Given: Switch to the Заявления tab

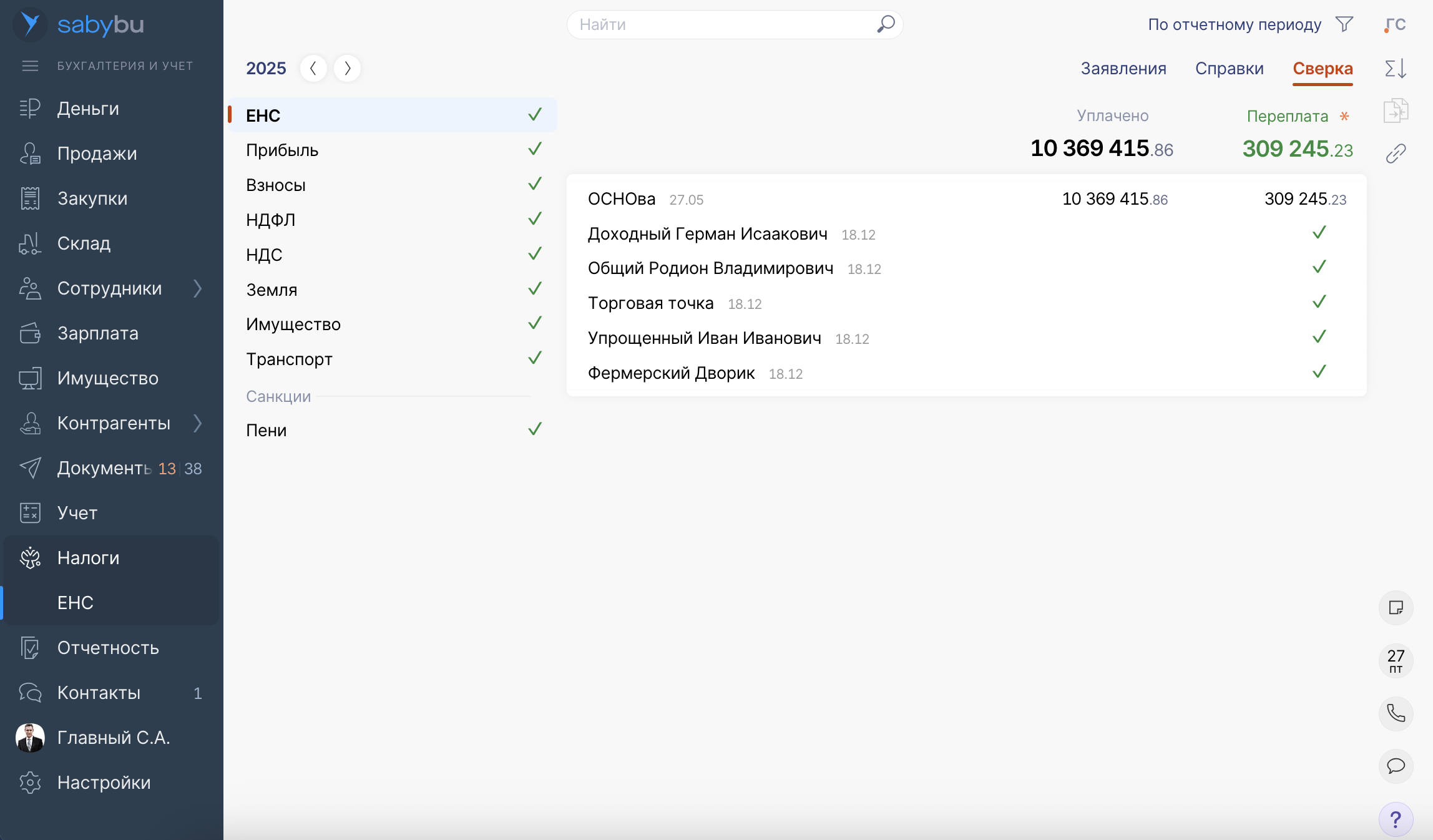Looking at the screenshot, I should pos(1123,68).
